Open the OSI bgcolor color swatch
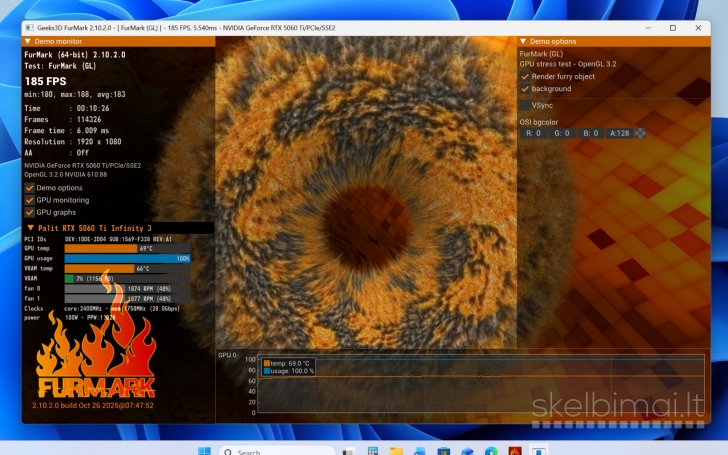 pyautogui.click(x=640, y=133)
